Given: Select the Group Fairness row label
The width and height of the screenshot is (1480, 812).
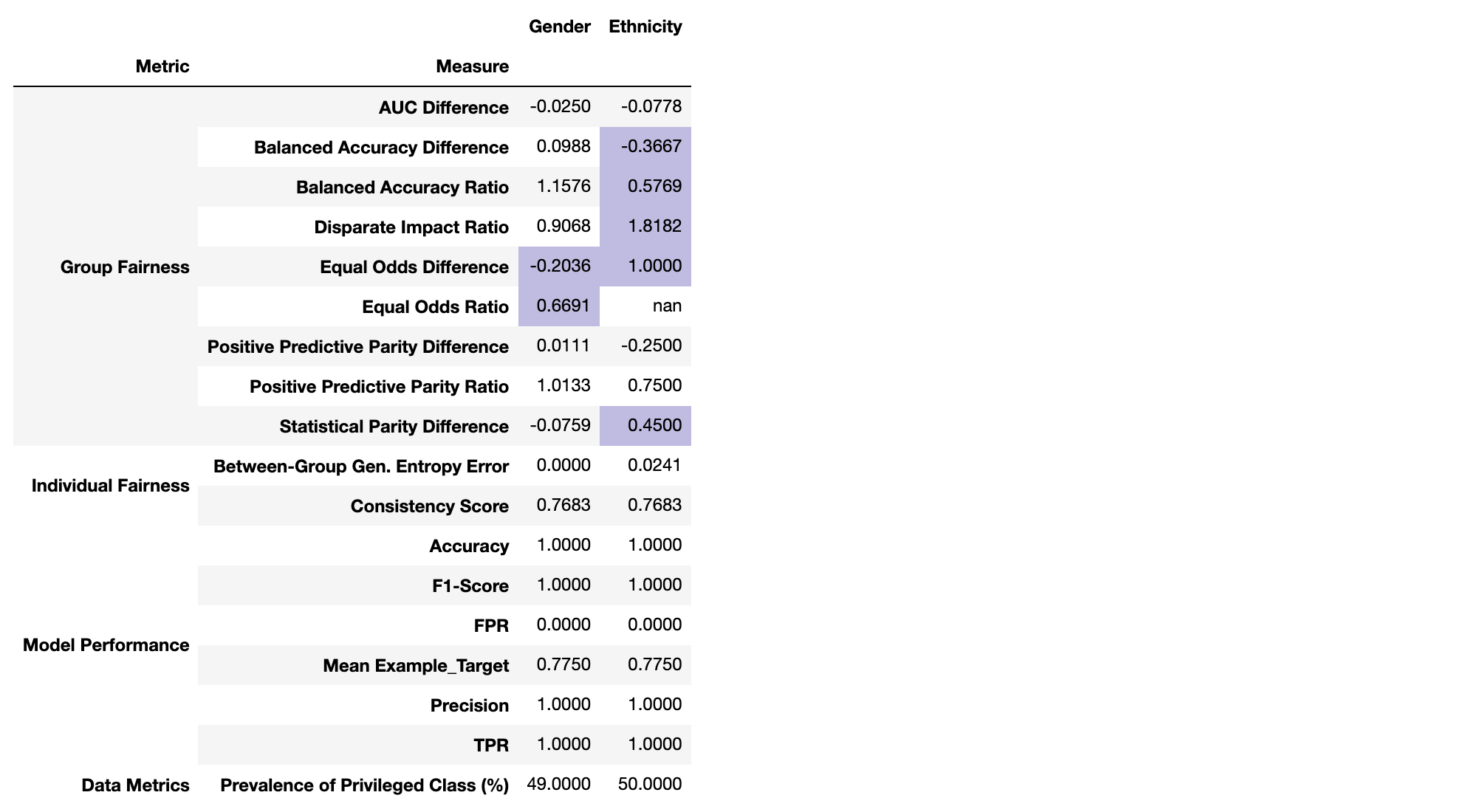Looking at the screenshot, I should (x=124, y=267).
